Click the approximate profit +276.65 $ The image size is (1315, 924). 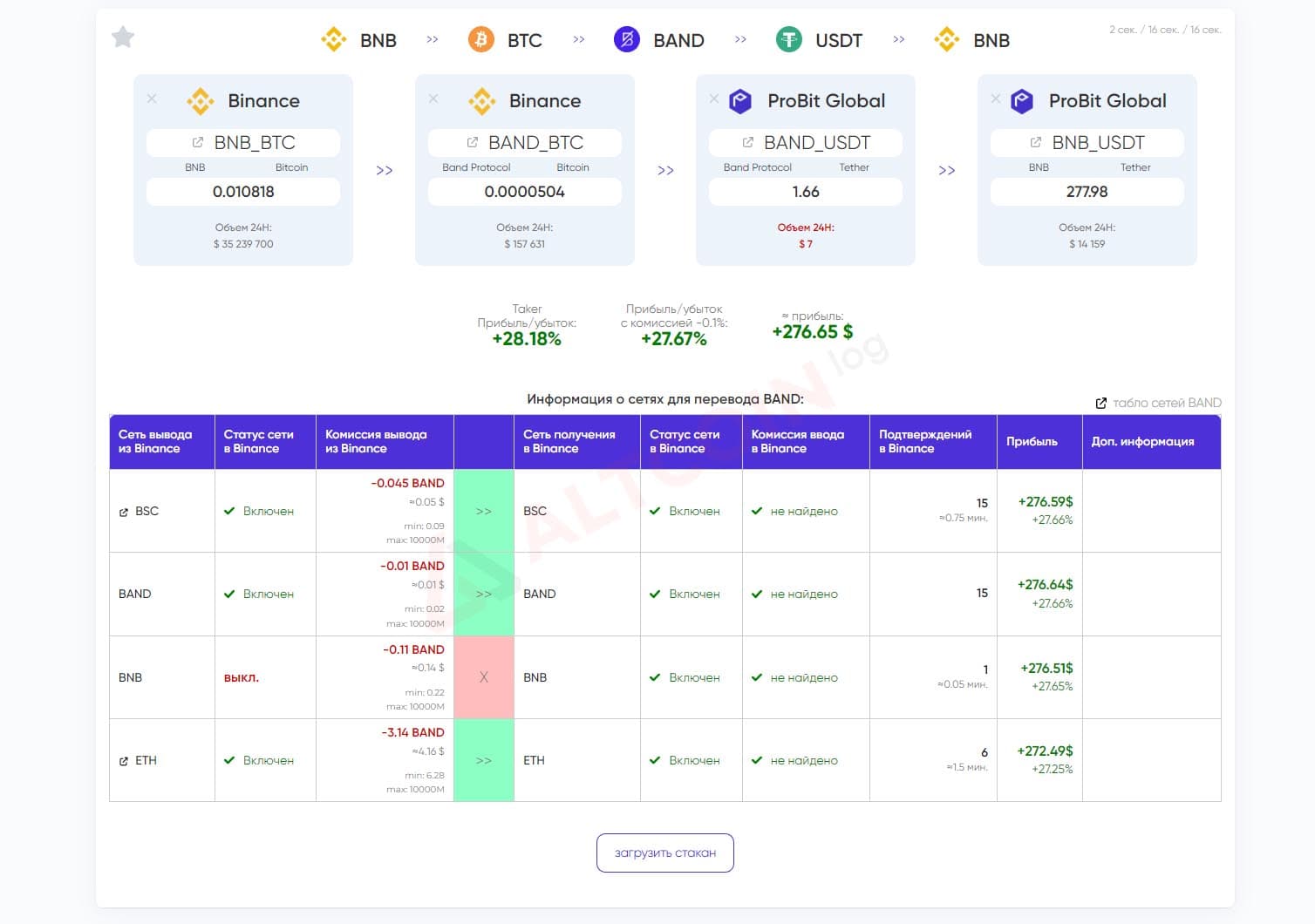(813, 332)
